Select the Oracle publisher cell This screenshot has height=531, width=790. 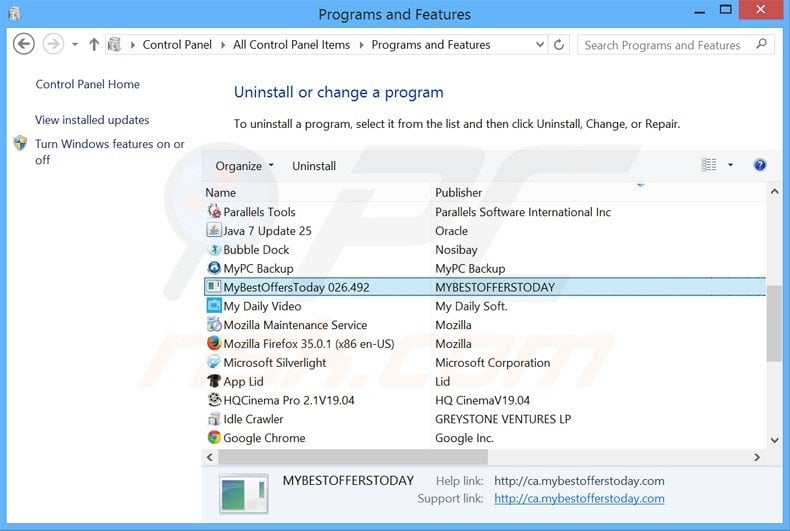[451, 231]
